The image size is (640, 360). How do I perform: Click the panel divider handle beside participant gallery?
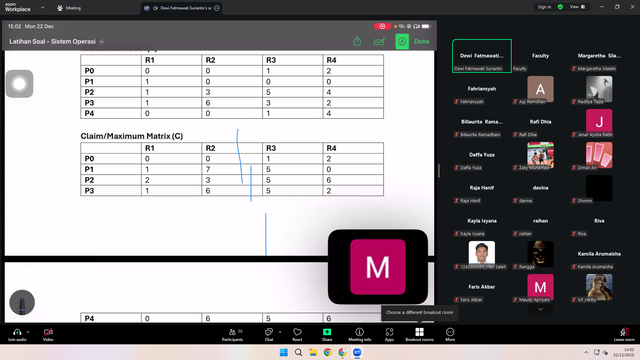tap(439, 171)
